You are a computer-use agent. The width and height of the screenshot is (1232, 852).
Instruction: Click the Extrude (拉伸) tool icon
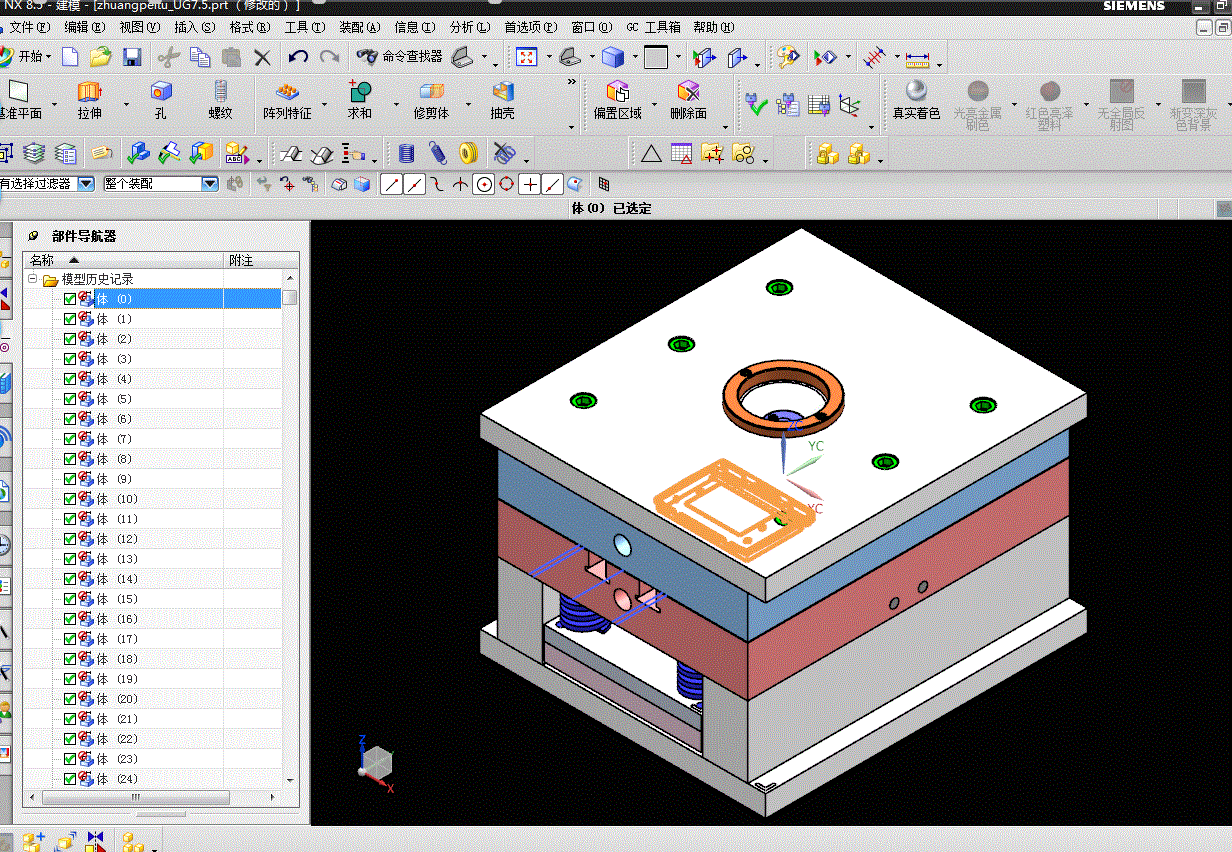(90, 92)
